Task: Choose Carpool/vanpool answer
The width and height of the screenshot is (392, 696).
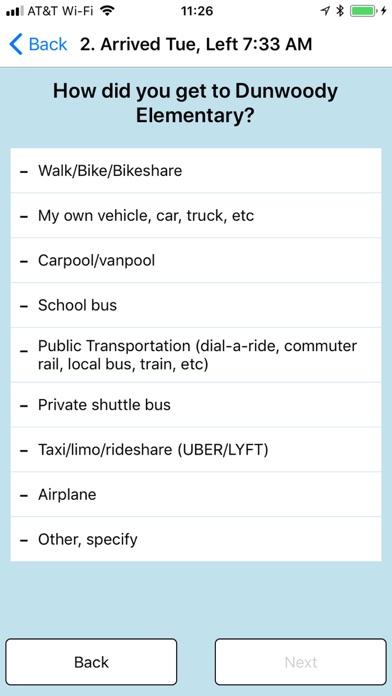Action: (196, 260)
